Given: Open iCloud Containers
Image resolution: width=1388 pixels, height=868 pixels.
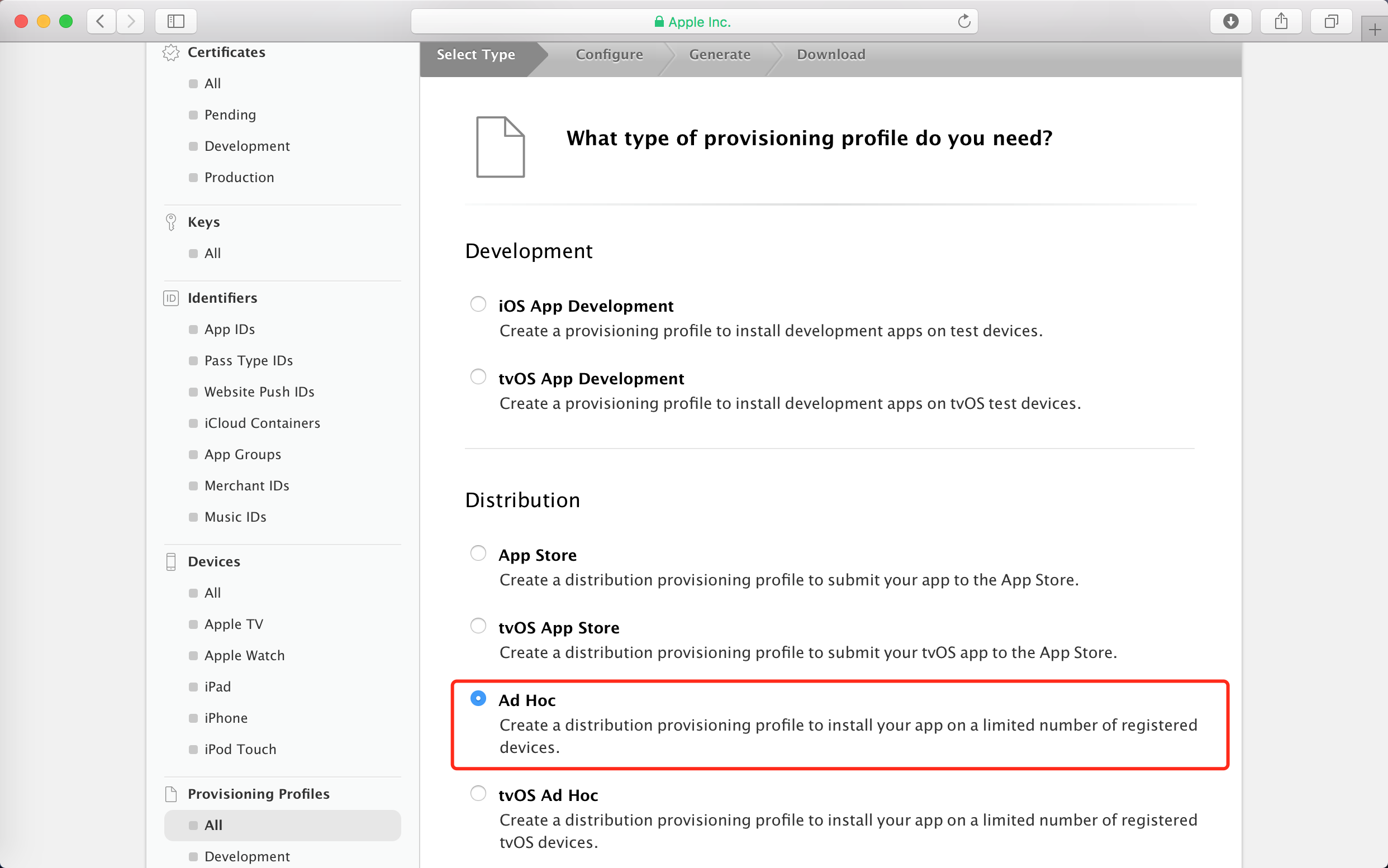Looking at the screenshot, I should click(263, 423).
